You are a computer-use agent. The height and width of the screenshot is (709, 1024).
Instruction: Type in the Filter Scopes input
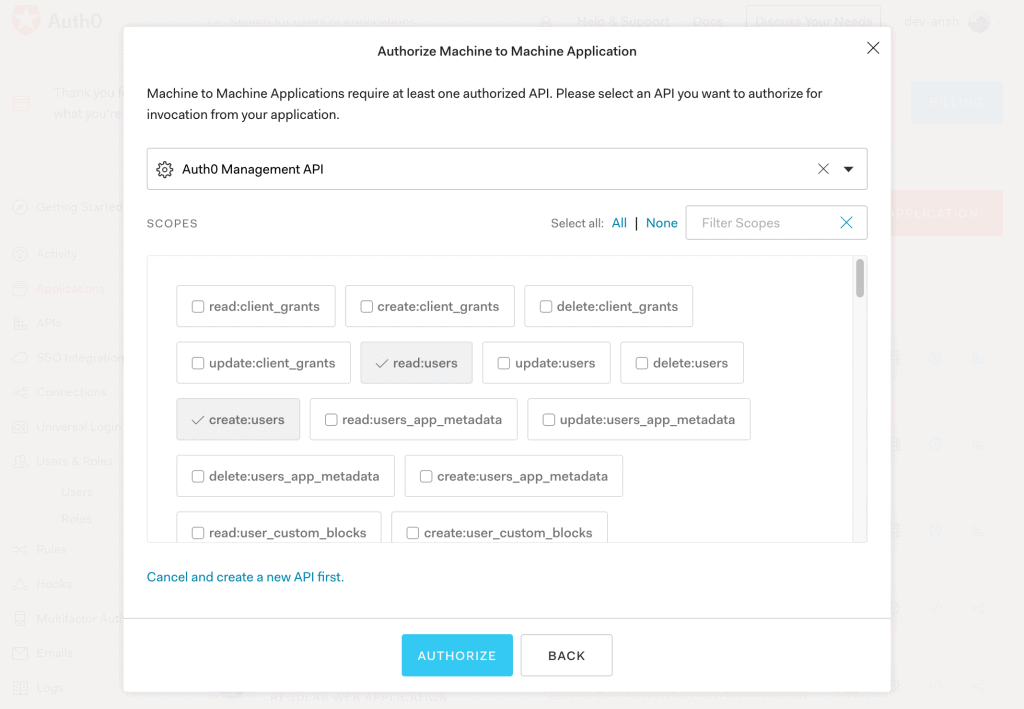click(762, 223)
